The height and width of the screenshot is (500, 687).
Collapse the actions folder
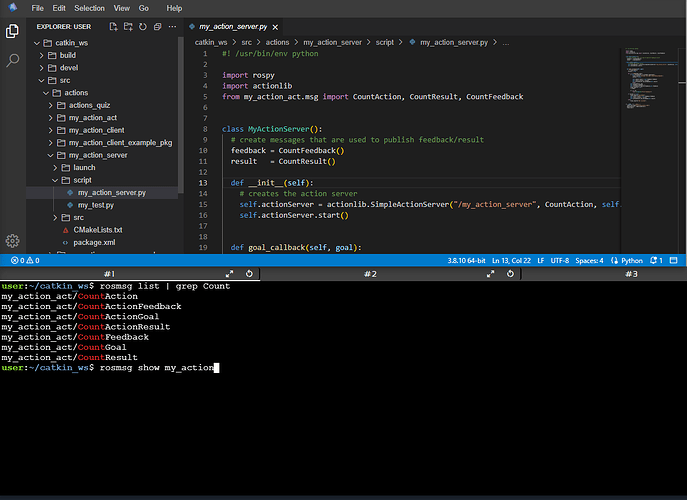pos(46,93)
